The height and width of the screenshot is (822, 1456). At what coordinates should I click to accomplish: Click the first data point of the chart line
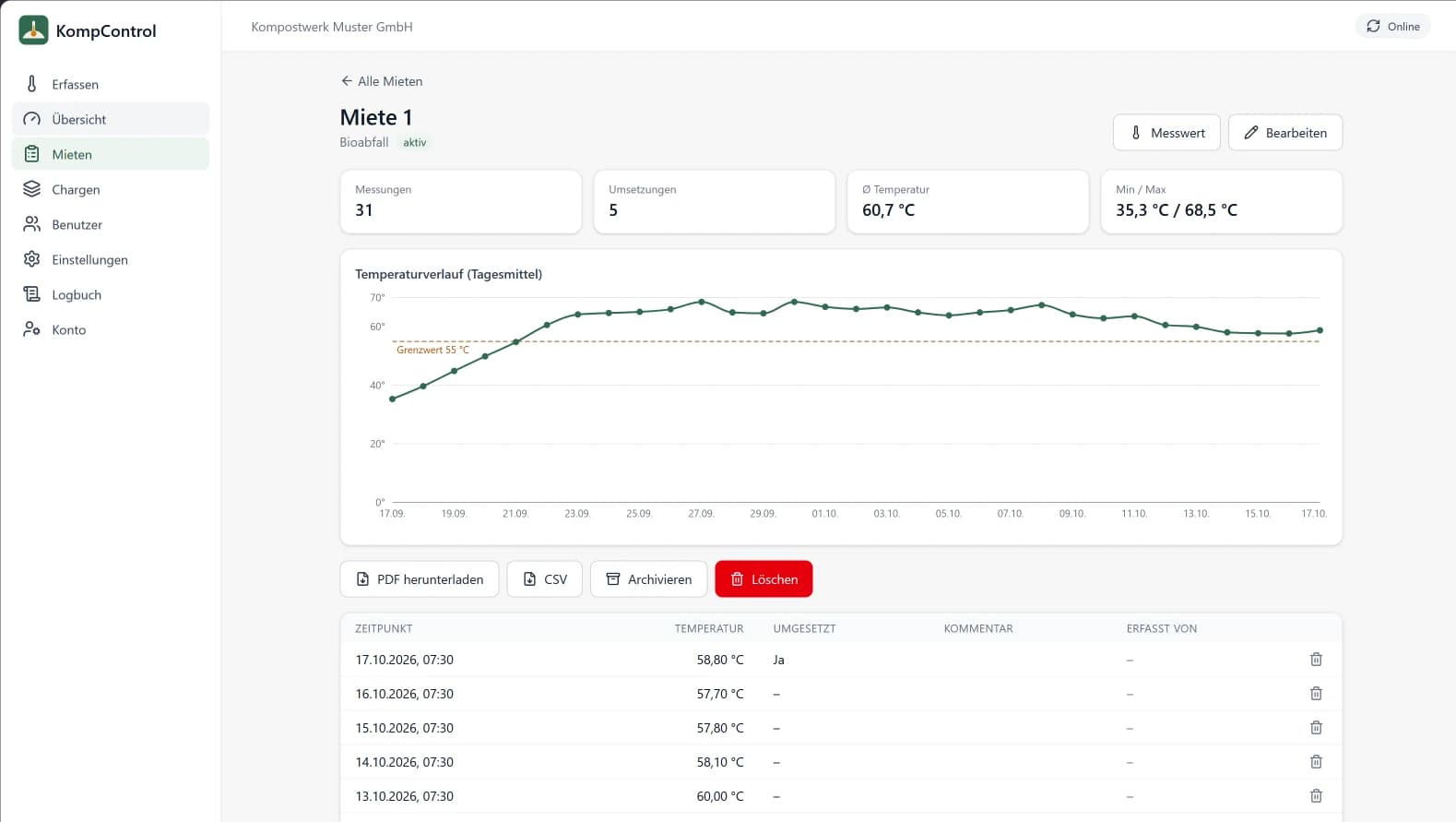(x=393, y=399)
